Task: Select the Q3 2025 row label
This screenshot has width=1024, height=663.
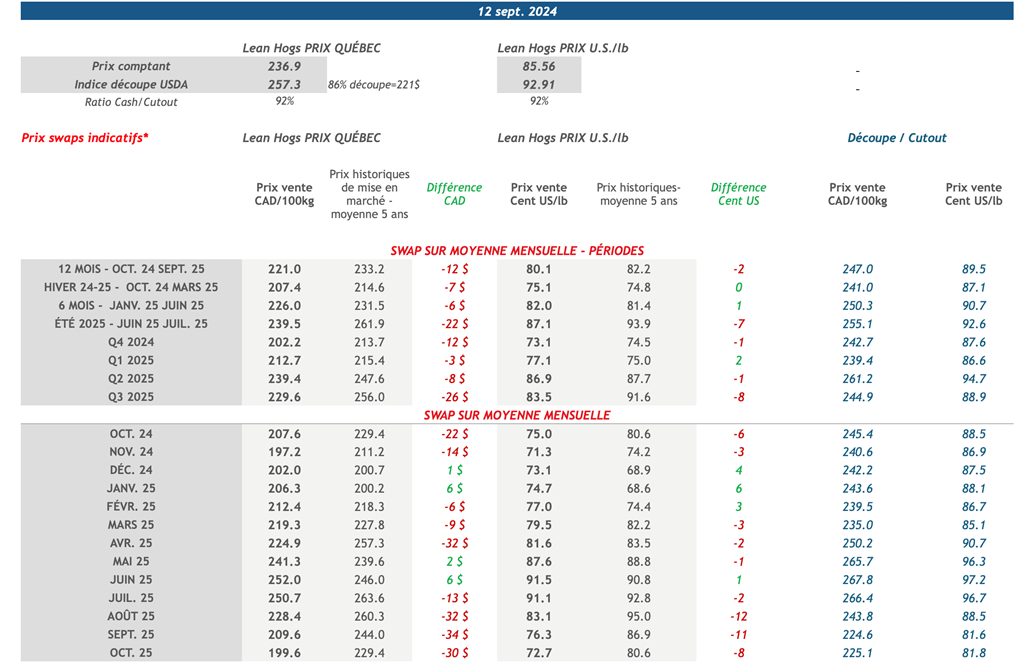Action: (131, 397)
